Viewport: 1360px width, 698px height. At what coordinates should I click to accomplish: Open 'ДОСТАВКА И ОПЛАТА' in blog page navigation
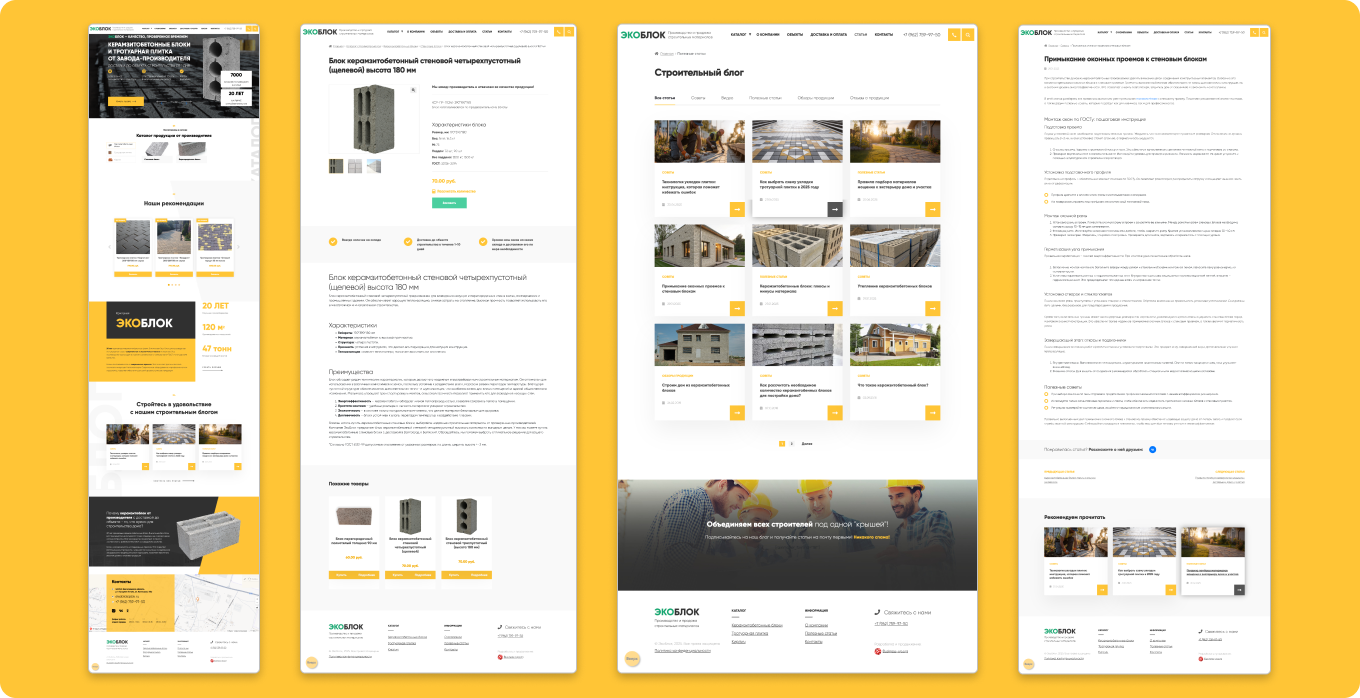pos(828,35)
